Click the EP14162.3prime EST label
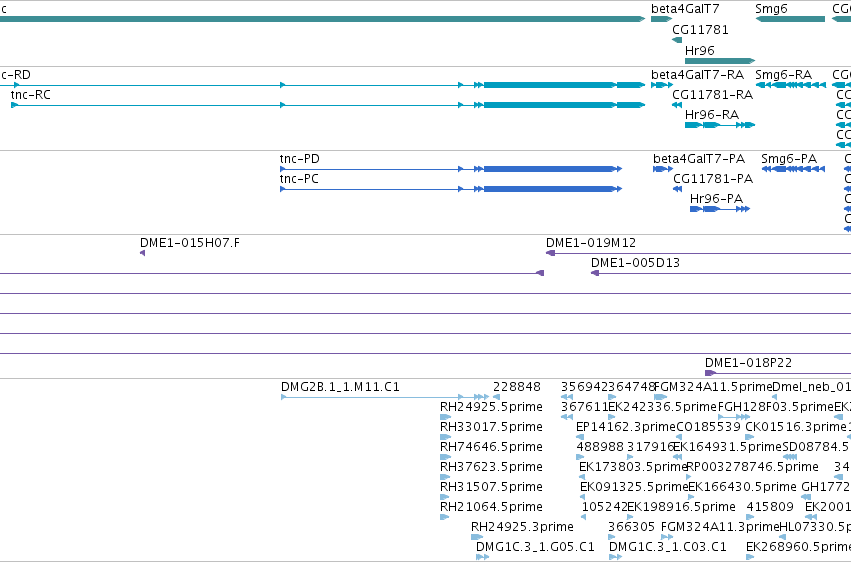The image size is (851, 562). point(626,427)
